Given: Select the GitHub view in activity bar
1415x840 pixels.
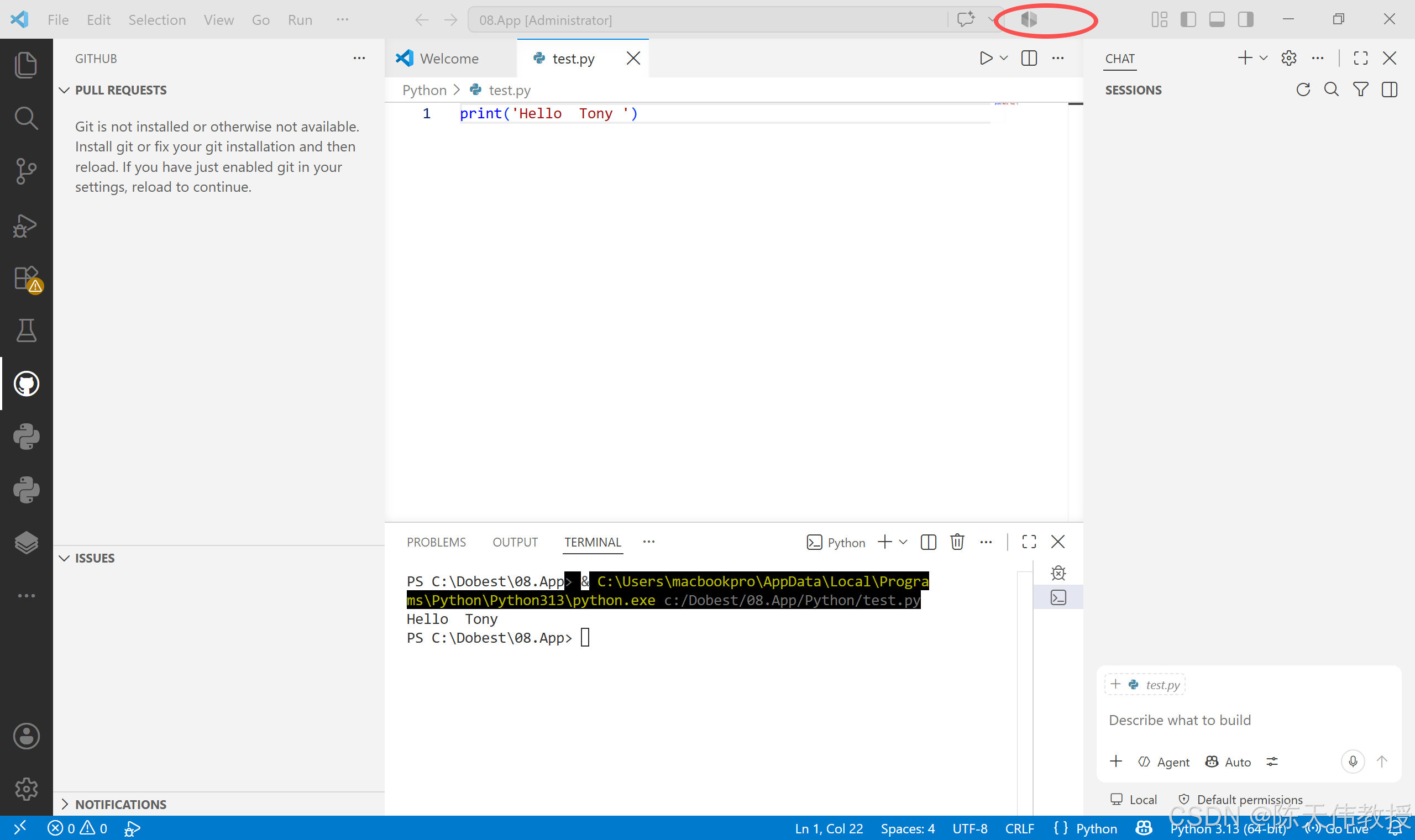Looking at the screenshot, I should pos(26,383).
